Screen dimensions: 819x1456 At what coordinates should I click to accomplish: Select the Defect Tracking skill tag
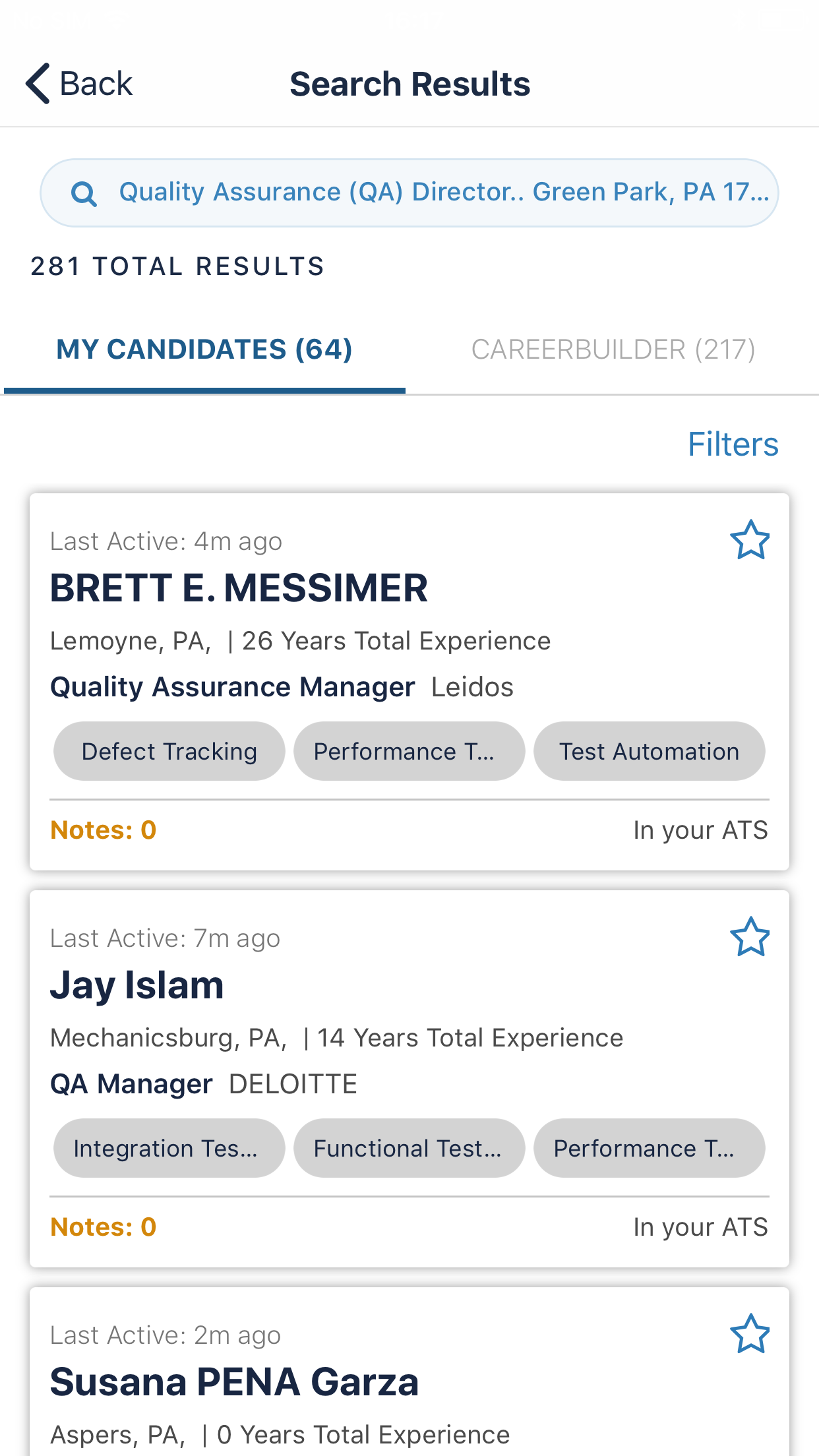point(169,752)
